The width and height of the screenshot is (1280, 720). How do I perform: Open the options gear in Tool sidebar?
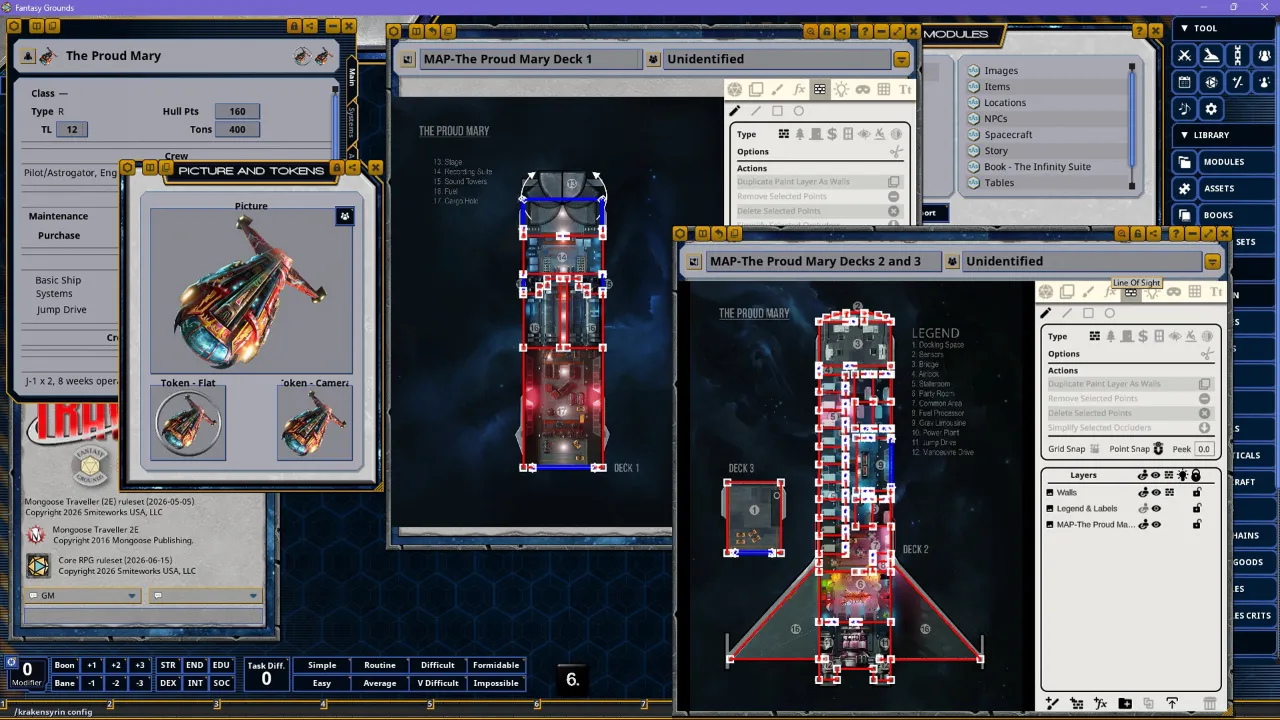(x=1211, y=109)
